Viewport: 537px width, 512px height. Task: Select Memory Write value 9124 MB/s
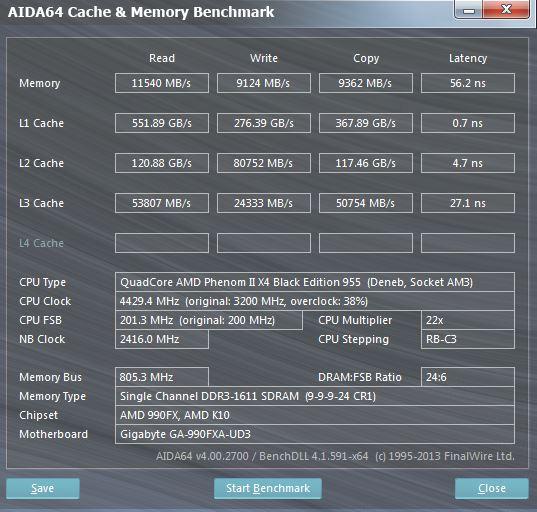264,83
